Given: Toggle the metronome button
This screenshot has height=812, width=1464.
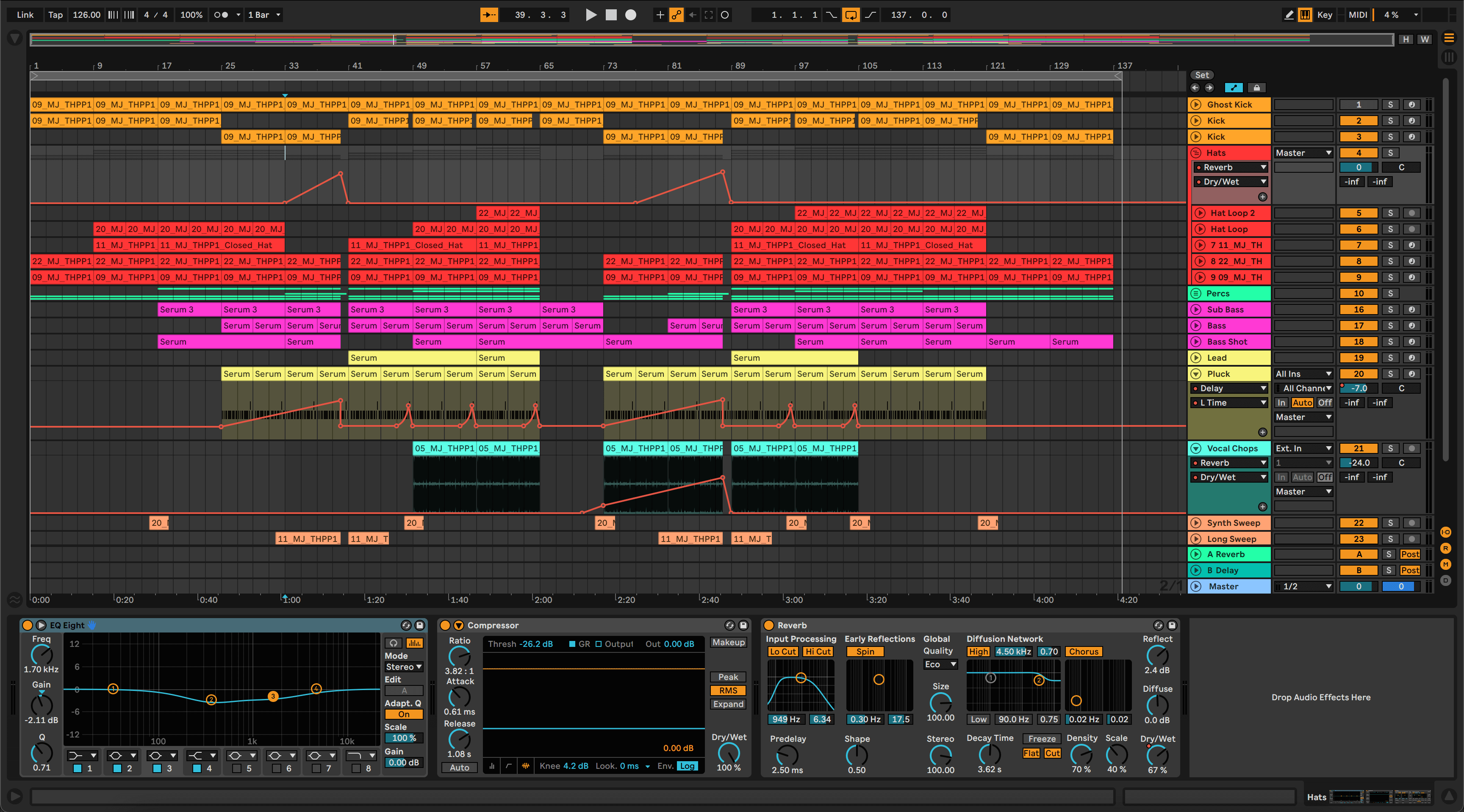Looking at the screenshot, I should click(221, 15).
